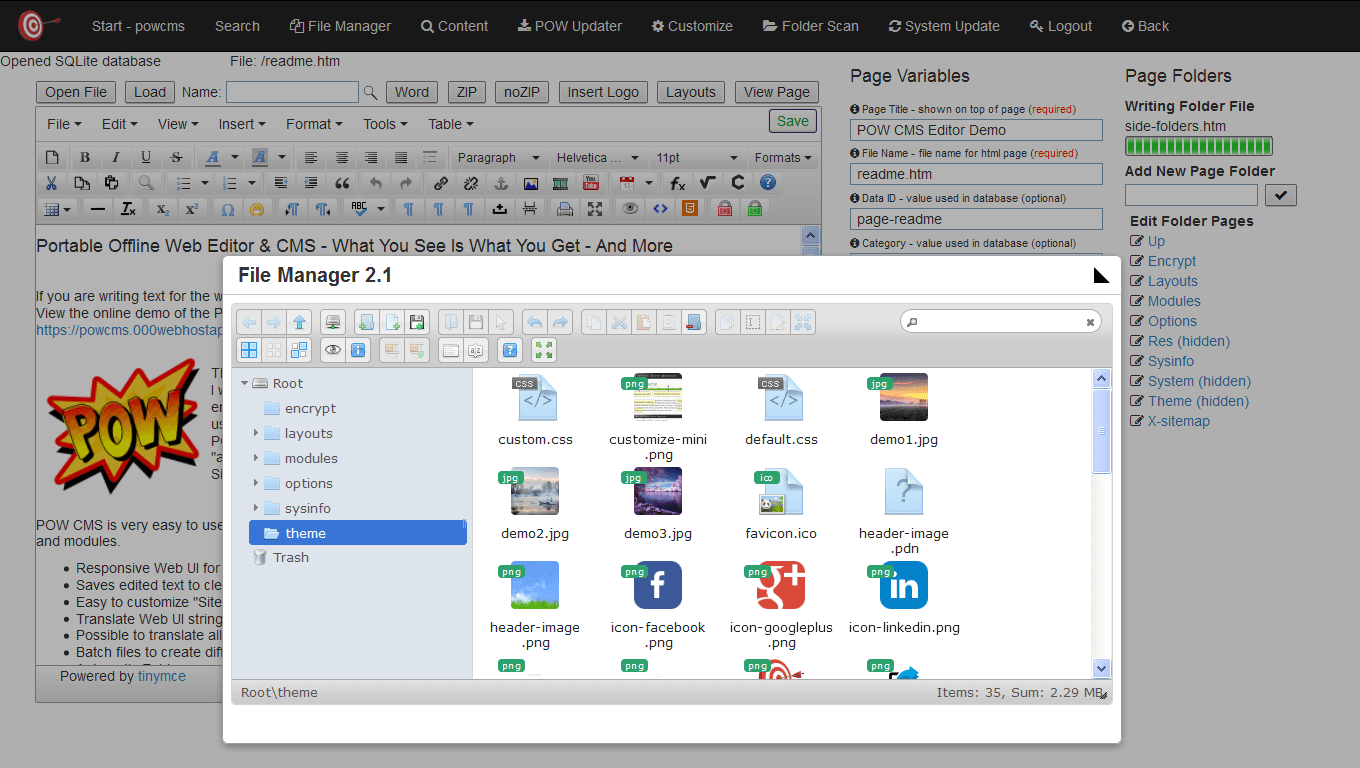The height and width of the screenshot is (768, 1360).
Task: Click the text color A swatch
Action: pos(212,158)
